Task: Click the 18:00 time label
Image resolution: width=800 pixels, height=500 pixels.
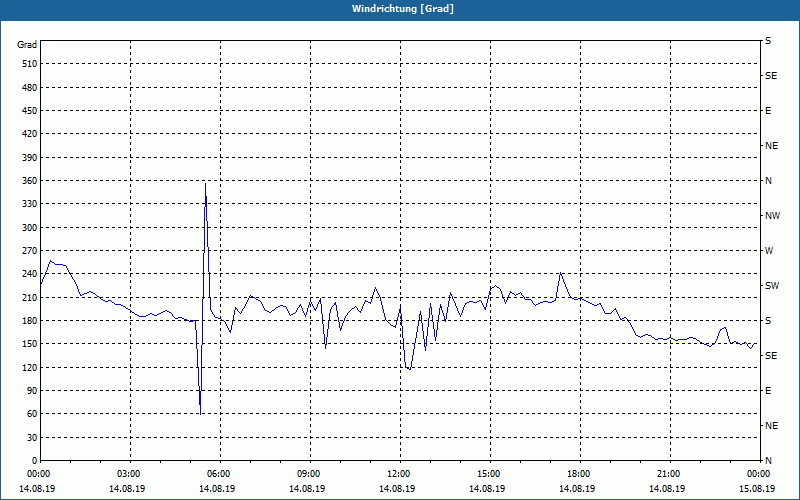Action: [x=578, y=474]
